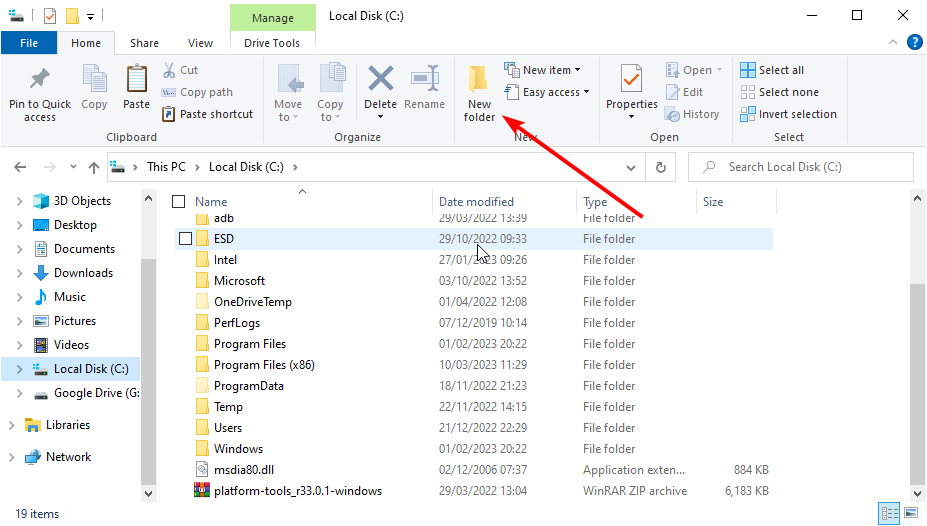Click This PC in the address path

click(x=166, y=167)
